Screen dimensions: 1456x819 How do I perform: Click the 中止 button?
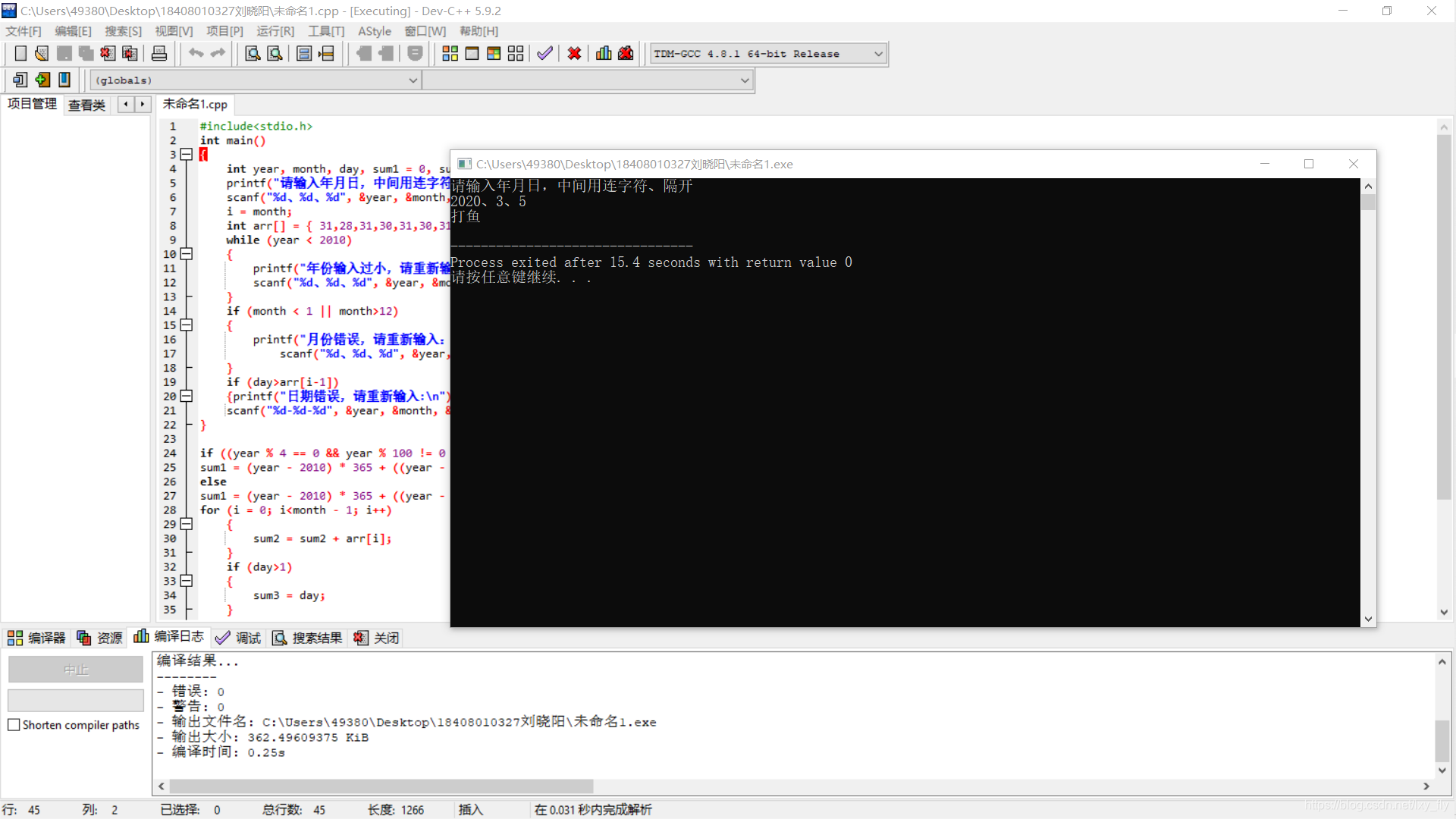pyautogui.click(x=76, y=670)
